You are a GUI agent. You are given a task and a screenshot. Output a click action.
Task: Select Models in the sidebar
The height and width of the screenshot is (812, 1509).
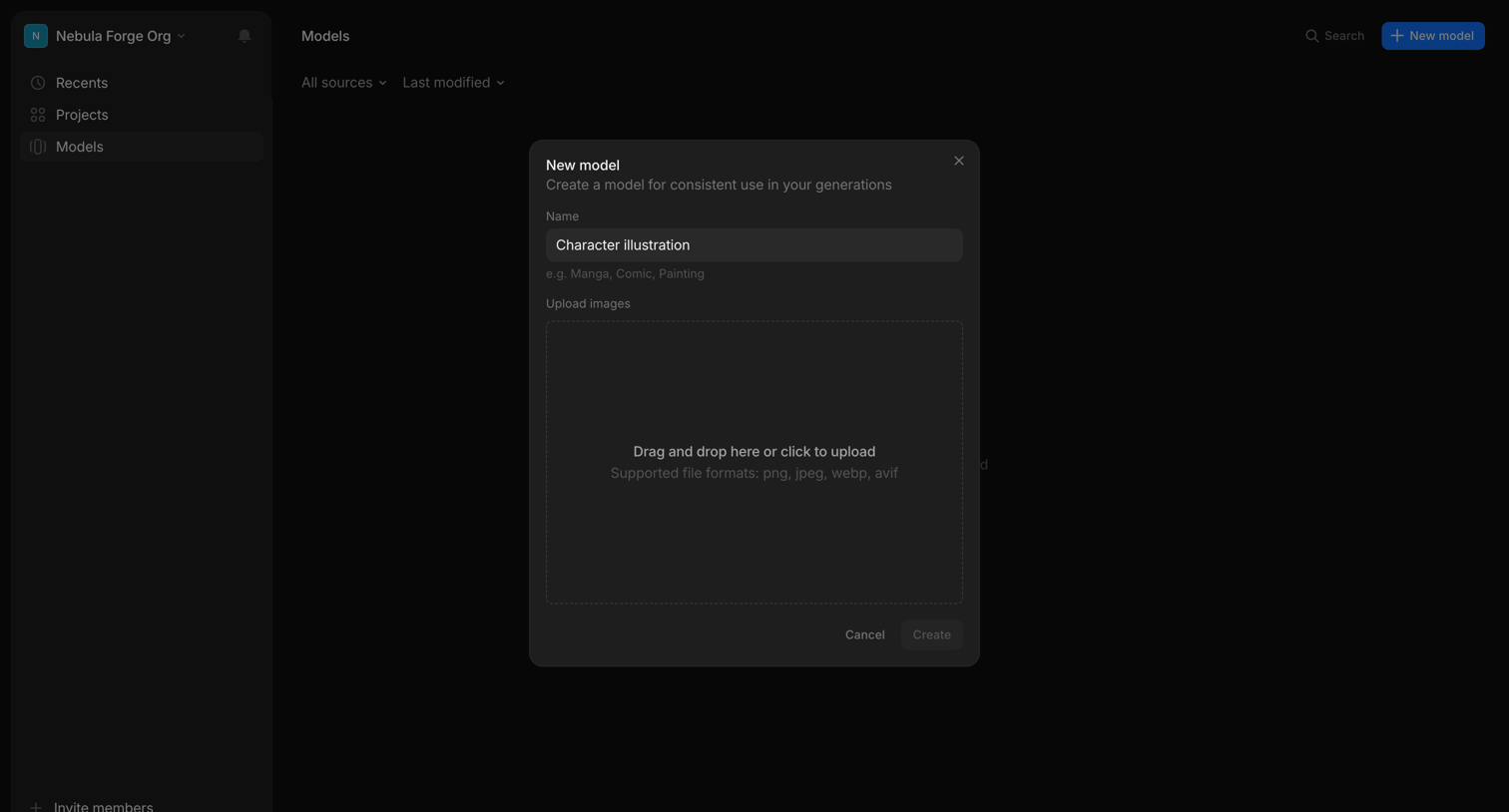point(142,147)
